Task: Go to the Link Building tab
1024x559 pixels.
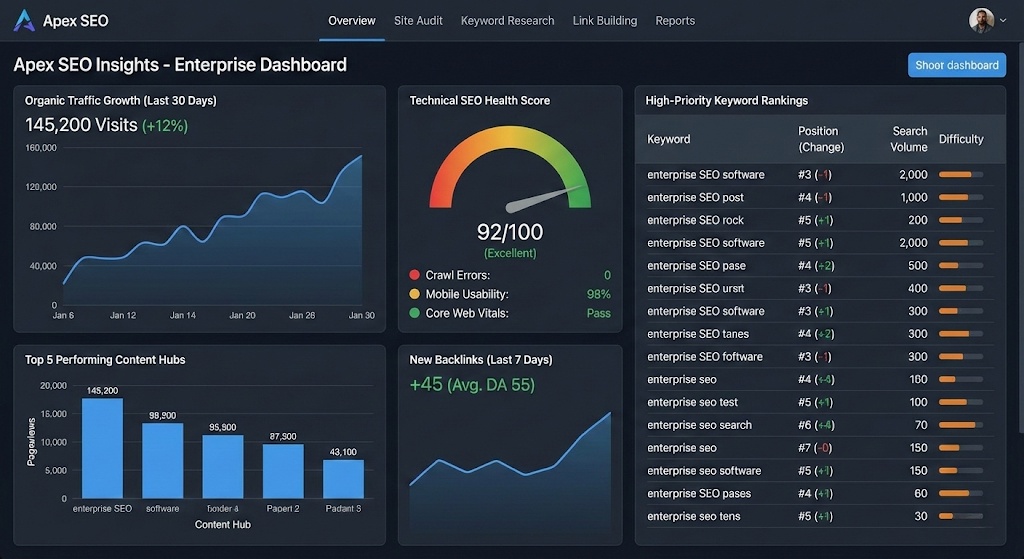Action: [x=604, y=20]
